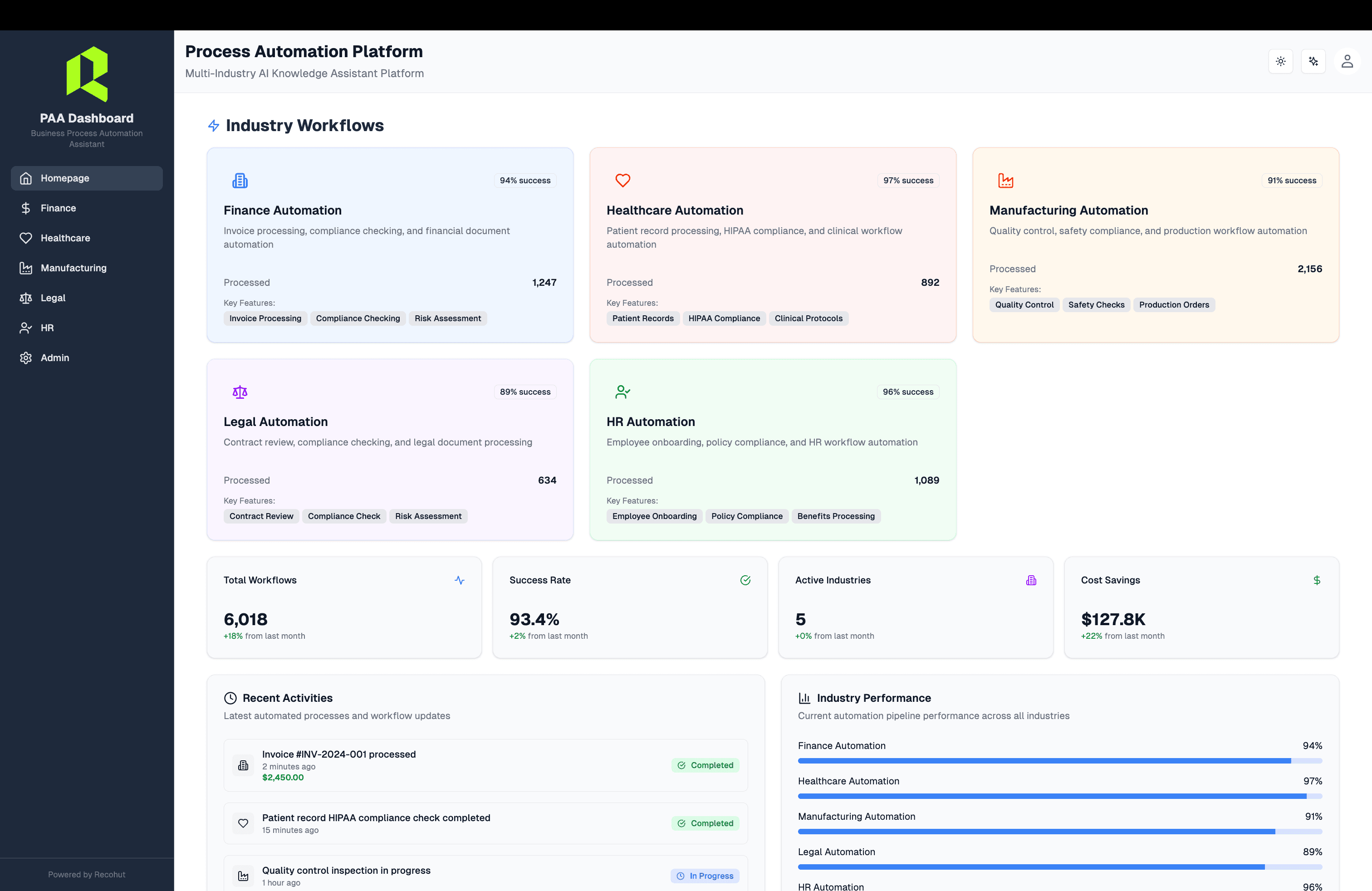Click the Manufacturing Automation chart icon
Screen dimensions: 1372x891
pyautogui.click(x=1006, y=180)
